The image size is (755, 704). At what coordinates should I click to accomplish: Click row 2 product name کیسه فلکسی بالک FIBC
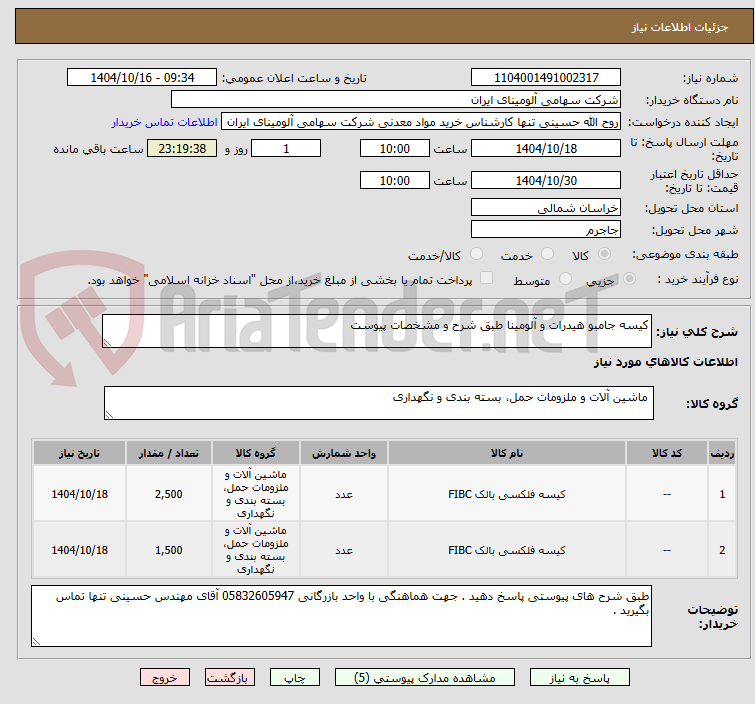[507, 550]
